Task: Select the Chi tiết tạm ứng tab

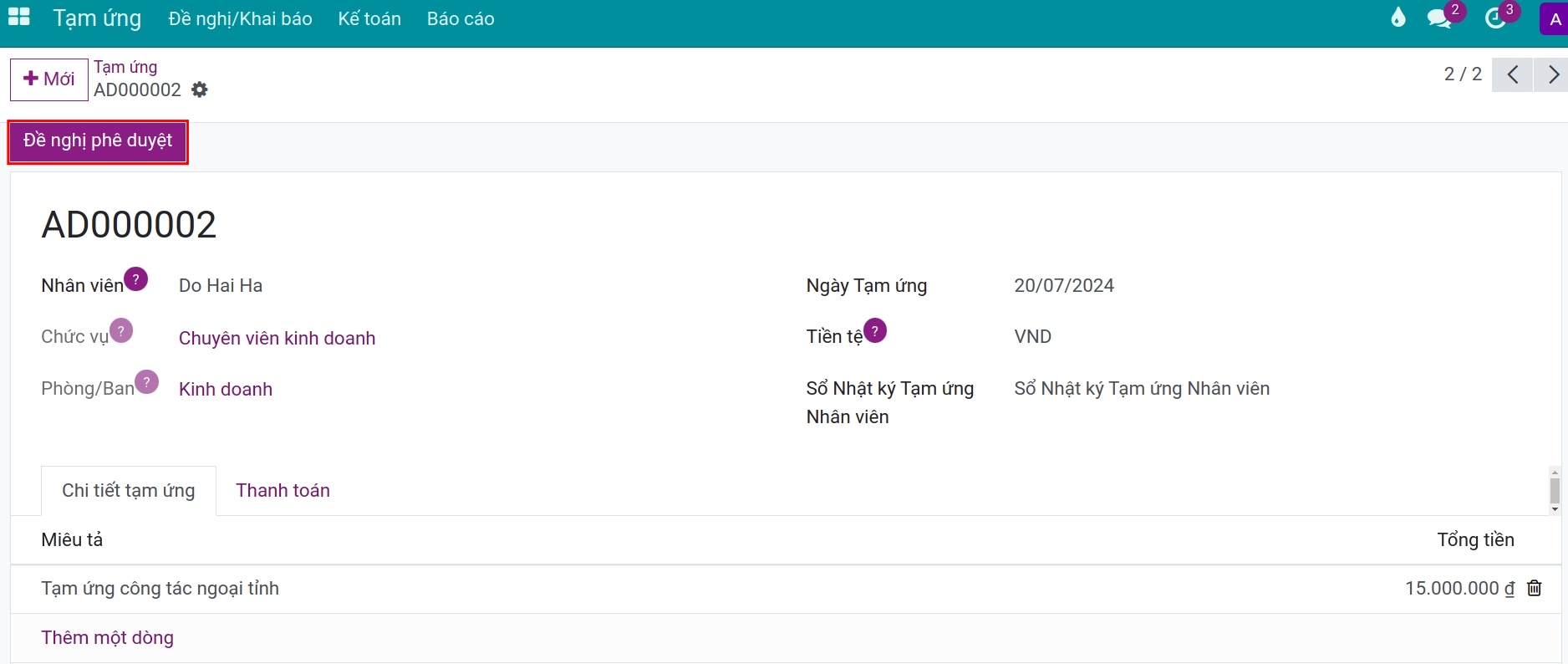Action: [129, 491]
